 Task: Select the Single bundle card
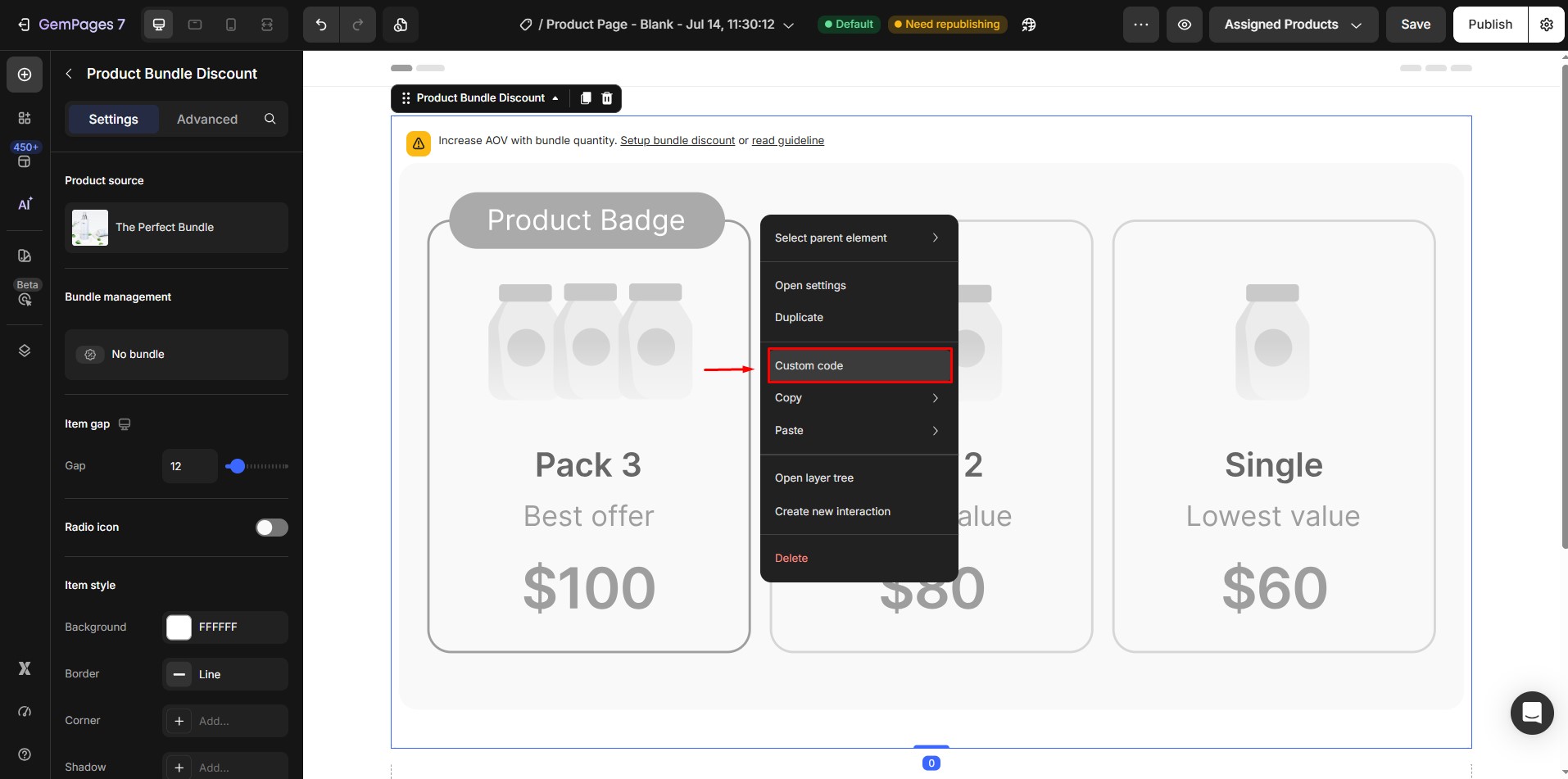tap(1274, 437)
